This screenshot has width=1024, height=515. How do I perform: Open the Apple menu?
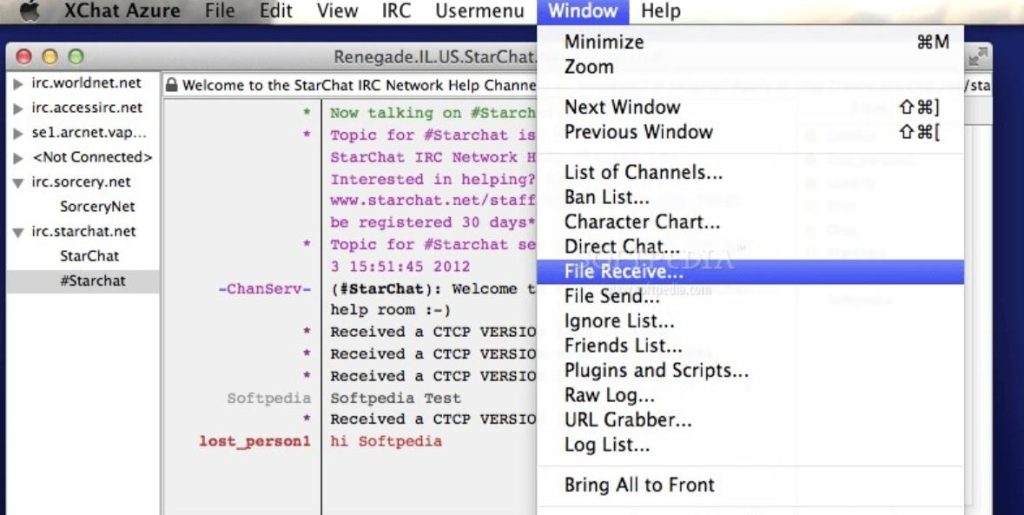pyautogui.click(x=30, y=11)
